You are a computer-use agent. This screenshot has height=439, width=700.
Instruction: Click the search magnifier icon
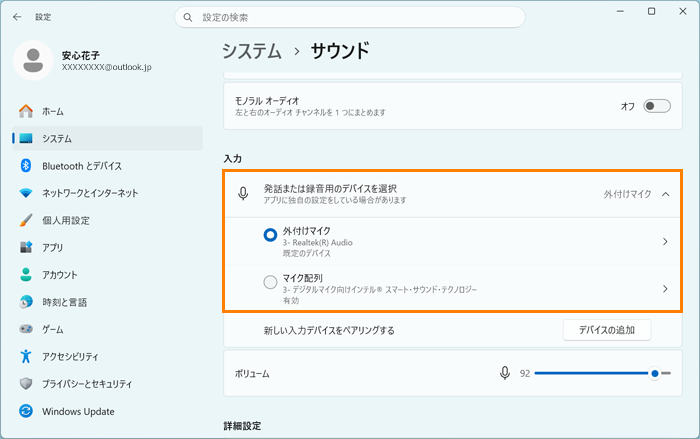point(188,17)
